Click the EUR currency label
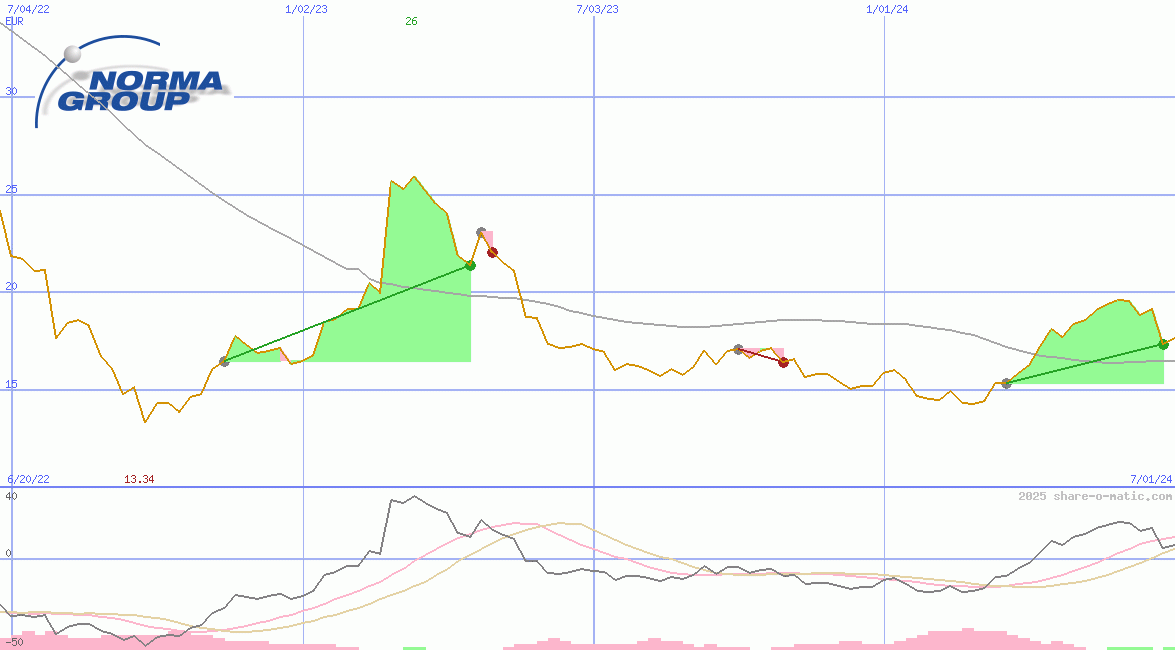Image resolution: width=1175 pixels, height=650 pixels. (14, 21)
